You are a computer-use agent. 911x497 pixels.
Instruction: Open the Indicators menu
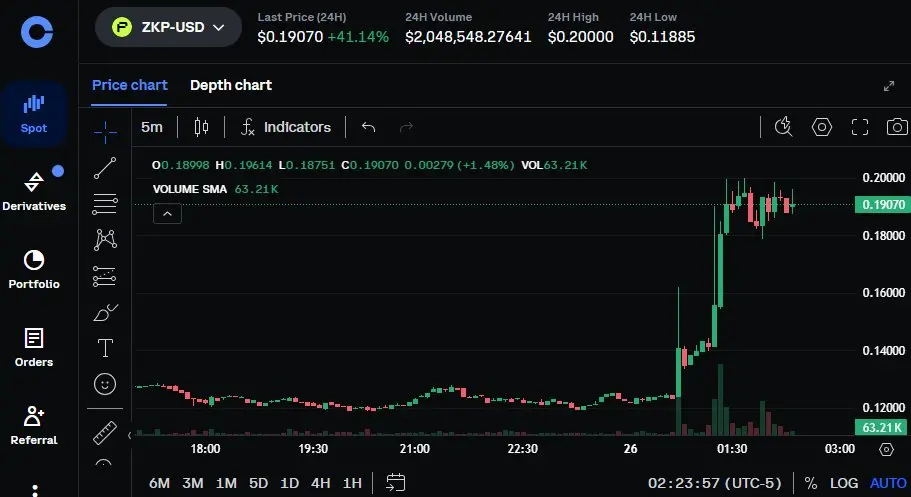(x=285, y=127)
